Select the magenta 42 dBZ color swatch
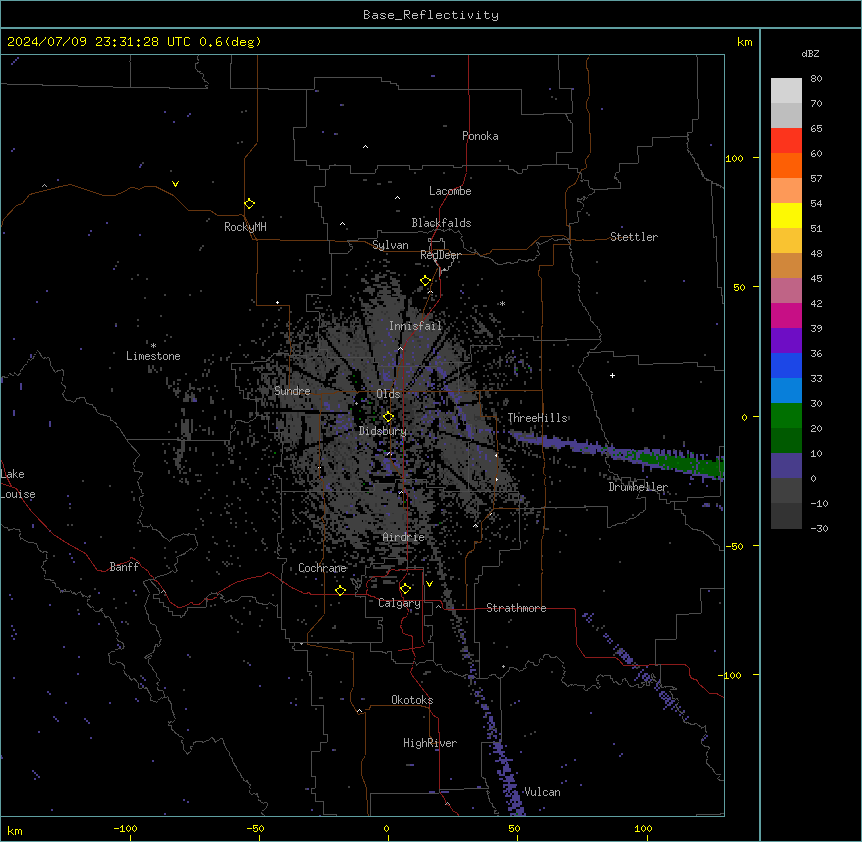Viewport: 862px width, 842px height. [x=786, y=315]
